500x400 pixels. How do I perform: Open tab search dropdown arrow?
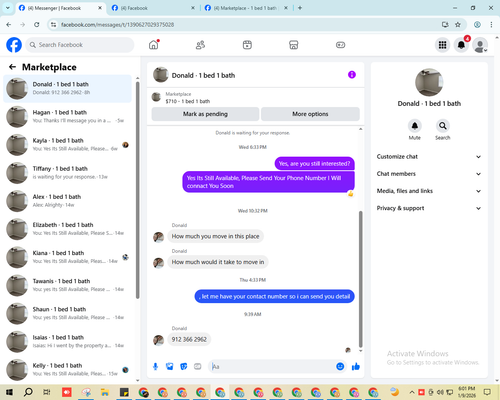pyautogui.click(x=7, y=8)
